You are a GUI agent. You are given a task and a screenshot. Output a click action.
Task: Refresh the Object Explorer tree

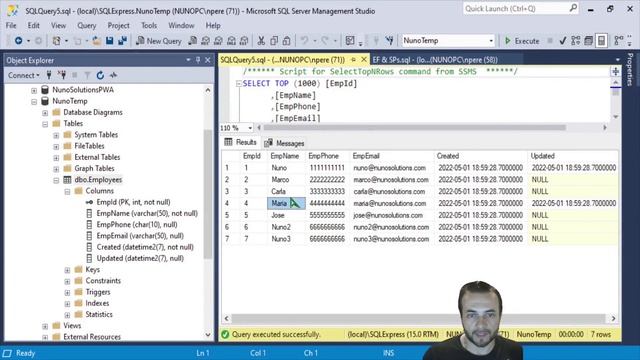pos(100,75)
